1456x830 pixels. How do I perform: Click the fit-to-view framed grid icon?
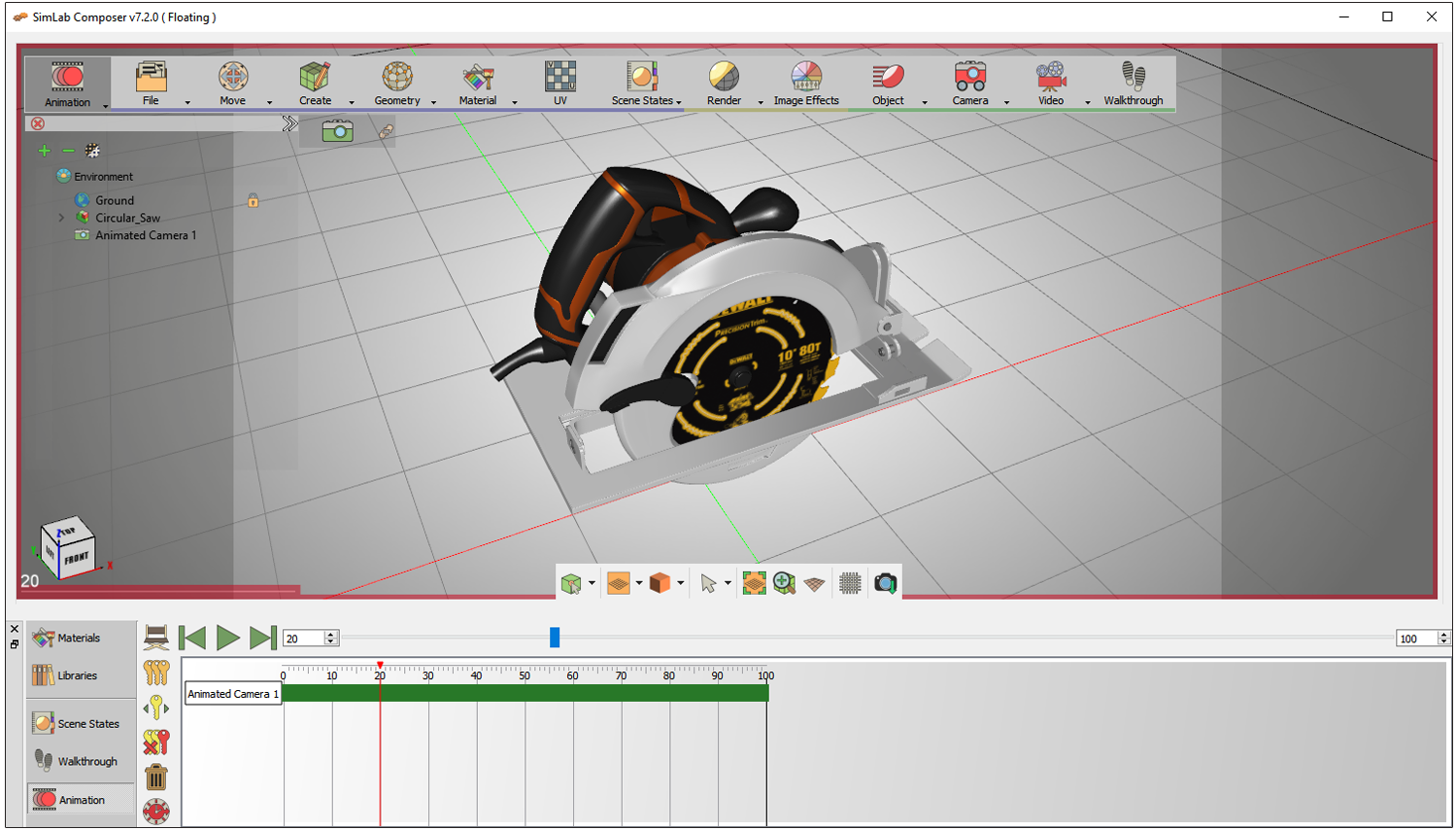(754, 583)
